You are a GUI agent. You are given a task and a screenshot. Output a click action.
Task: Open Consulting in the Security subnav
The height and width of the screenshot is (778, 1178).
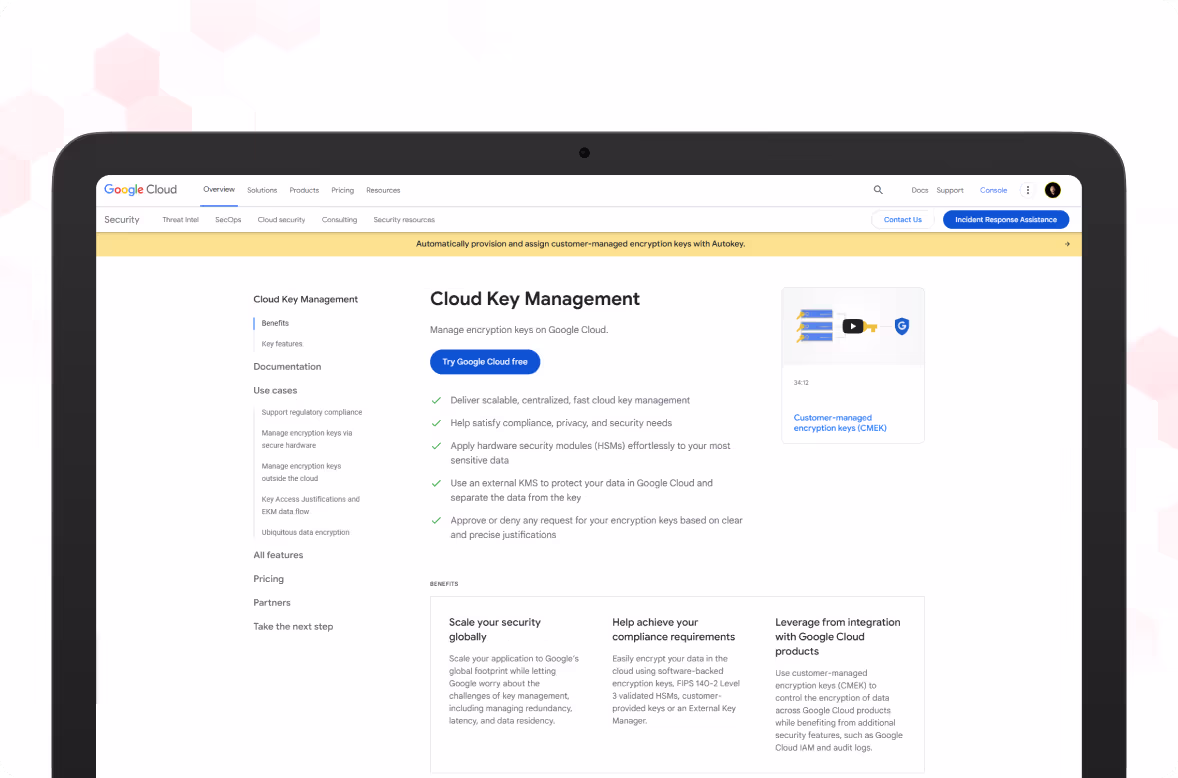pos(340,220)
